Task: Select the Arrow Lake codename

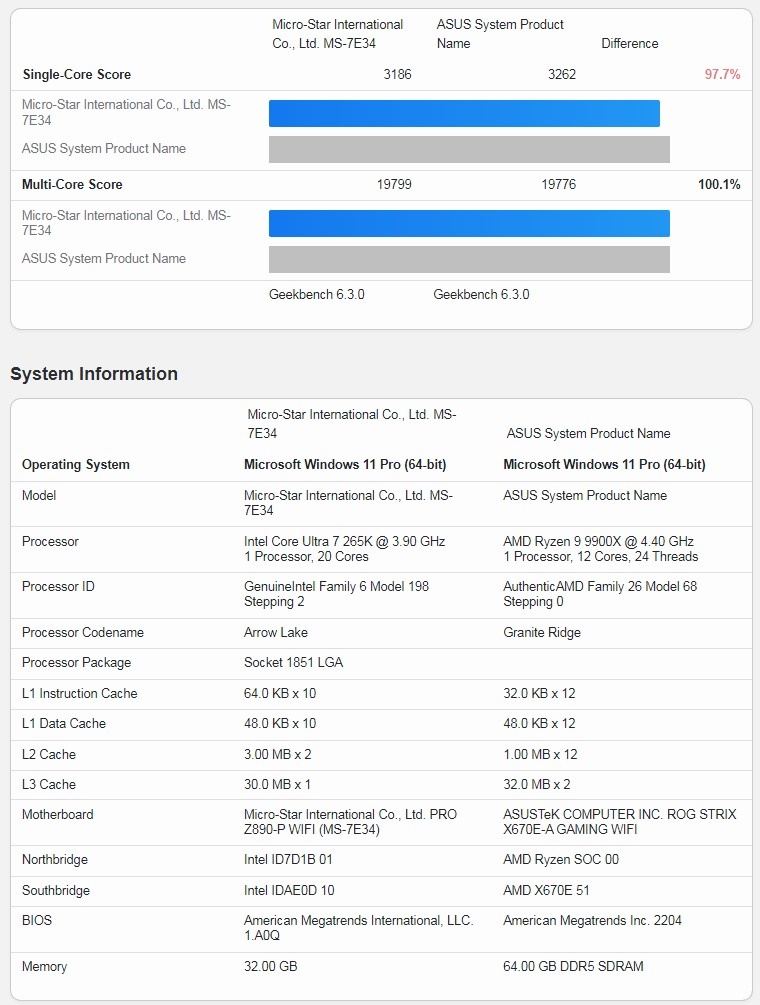Action: click(276, 633)
